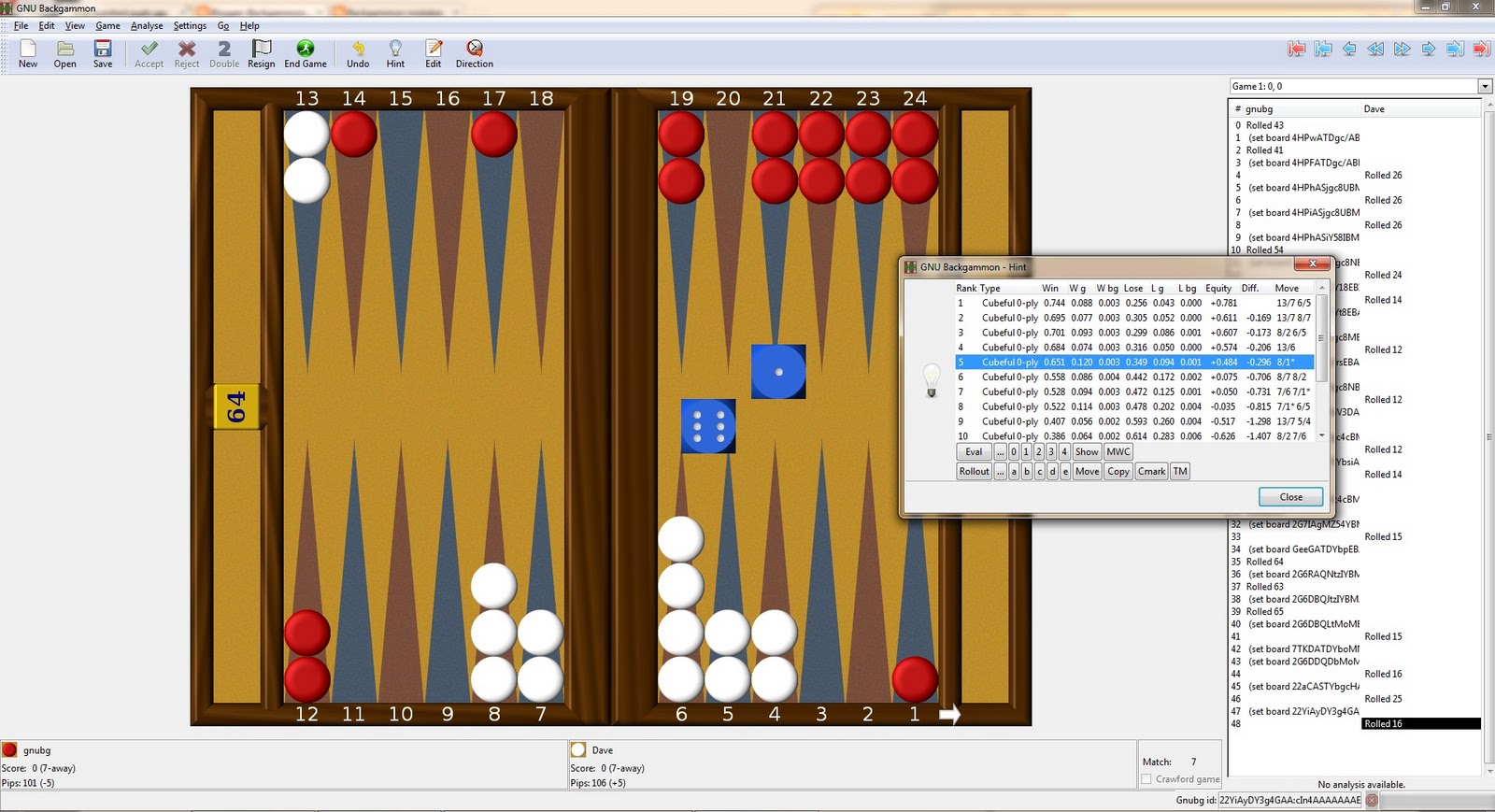Click the Cmark button in Hint dialog

pyautogui.click(x=1151, y=472)
